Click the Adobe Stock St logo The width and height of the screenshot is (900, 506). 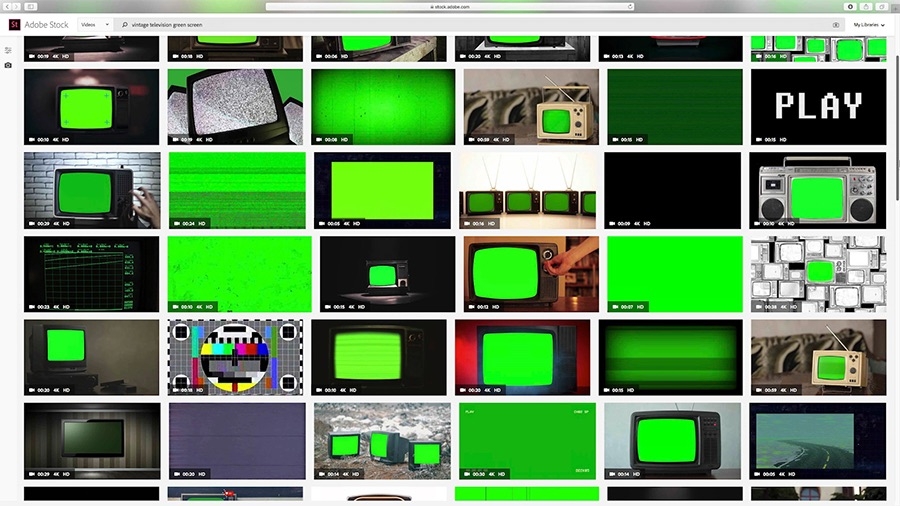(14, 25)
